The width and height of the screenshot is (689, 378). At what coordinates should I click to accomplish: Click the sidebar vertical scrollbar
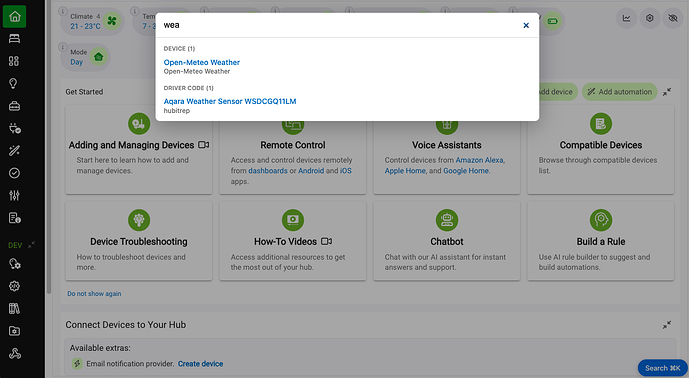coord(49,147)
